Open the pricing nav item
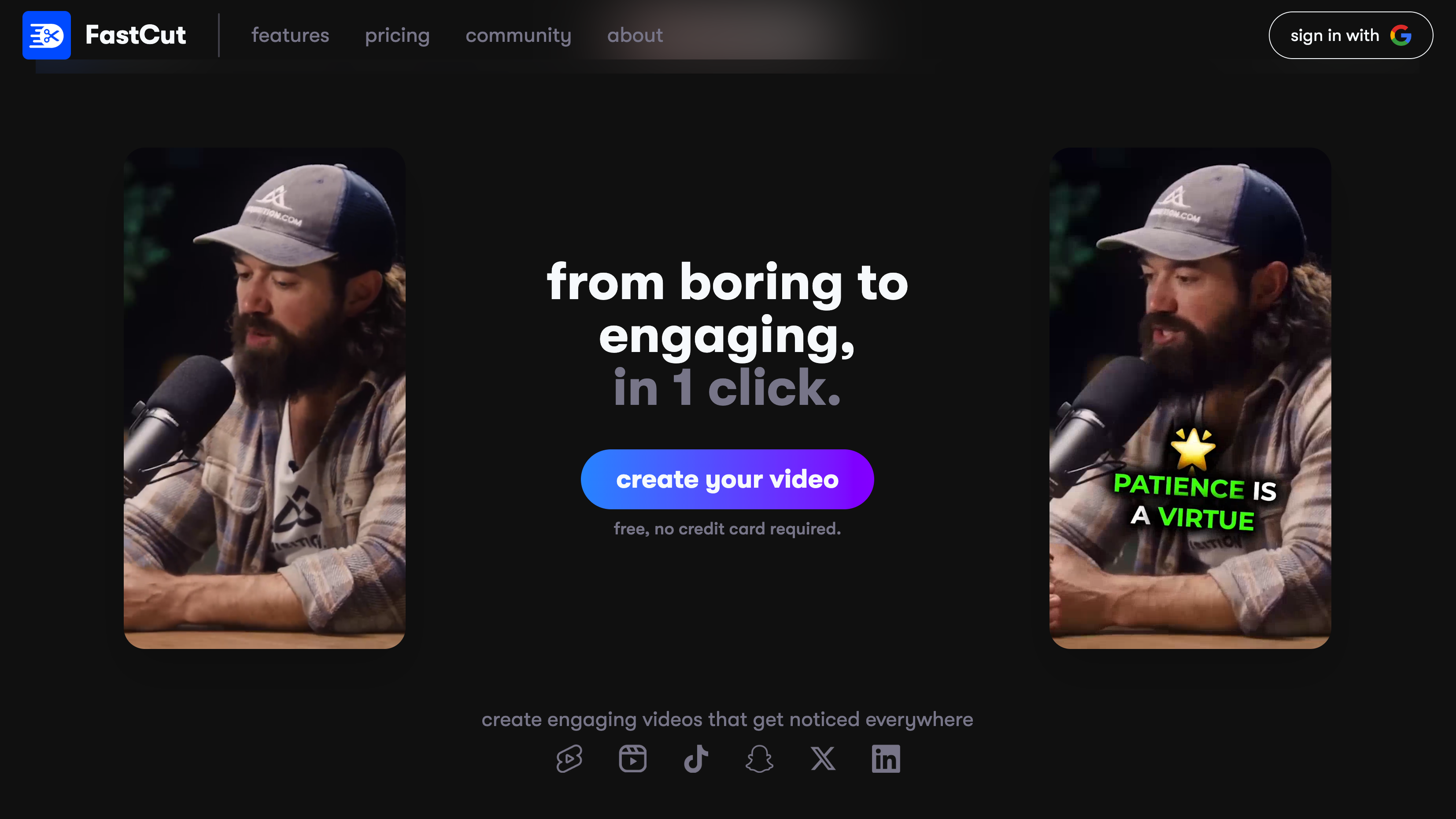 point(397,35)
